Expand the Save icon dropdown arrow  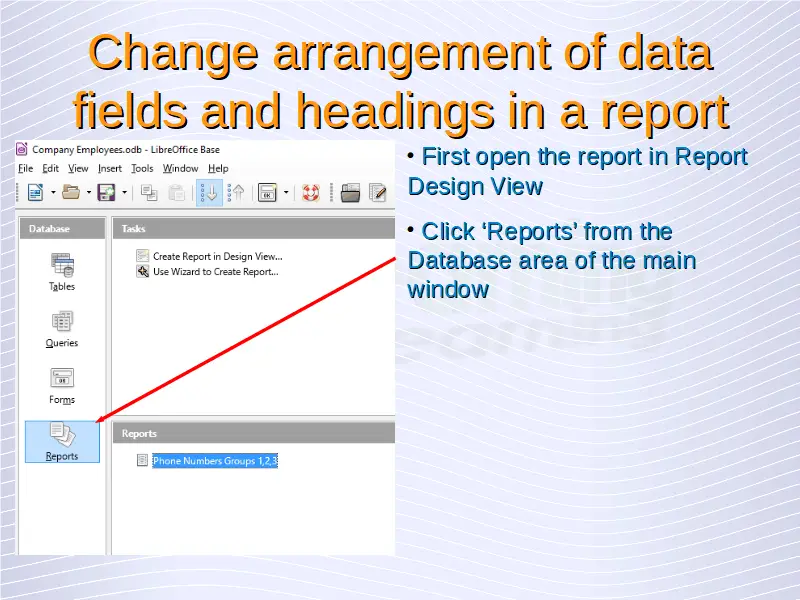pos(124,192)
